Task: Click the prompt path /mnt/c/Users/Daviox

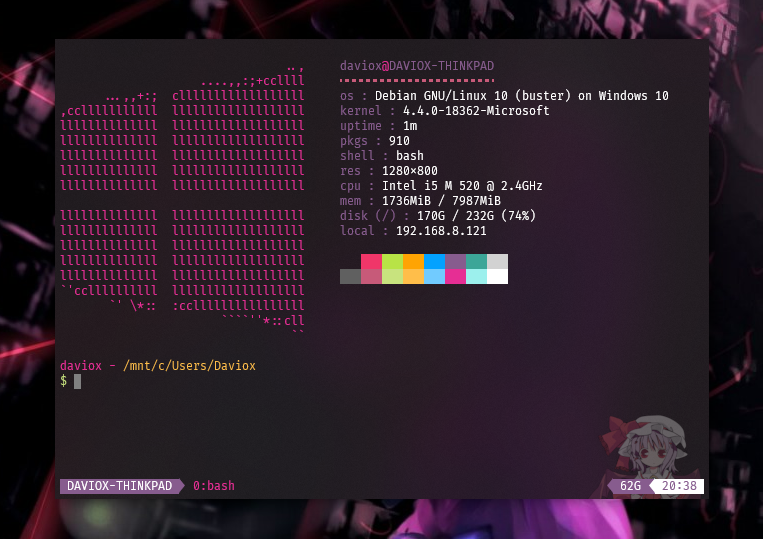Action: pyautogui.click(x=189, y=366)
